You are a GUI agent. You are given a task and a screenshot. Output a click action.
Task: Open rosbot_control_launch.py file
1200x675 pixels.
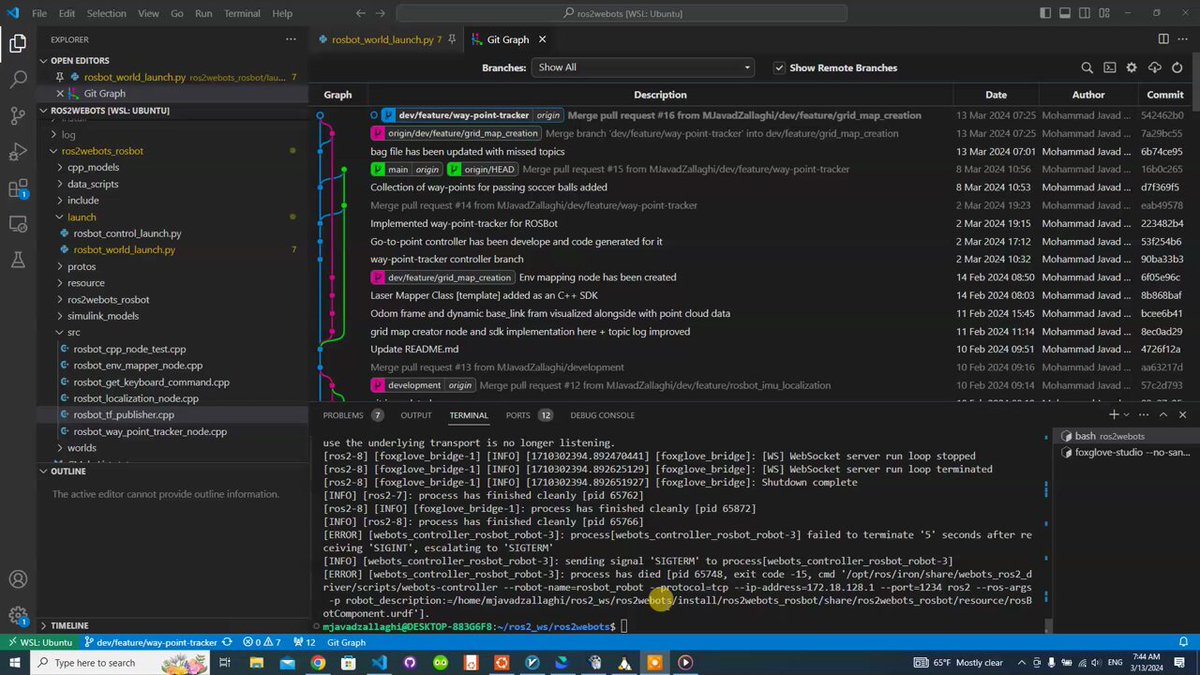point(127,233)
